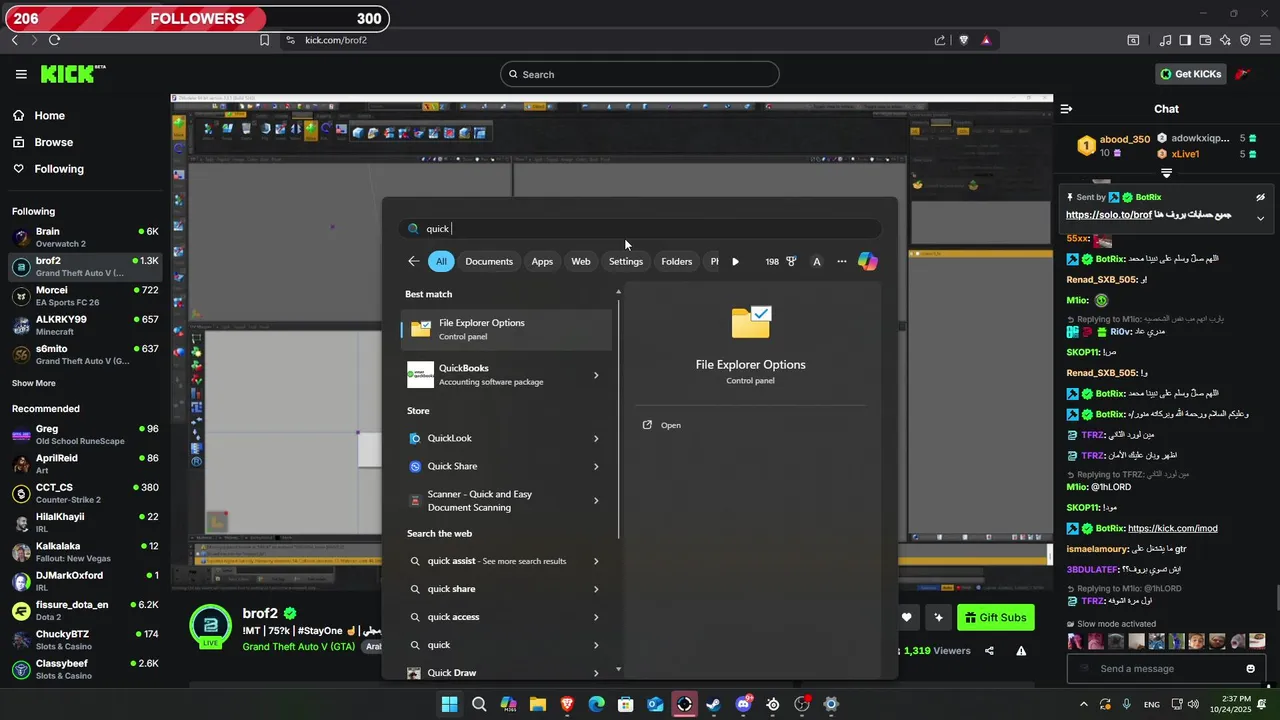1280x720 pixels.
Task: Expand the chat leaderboard
Action: [1167, 174]
